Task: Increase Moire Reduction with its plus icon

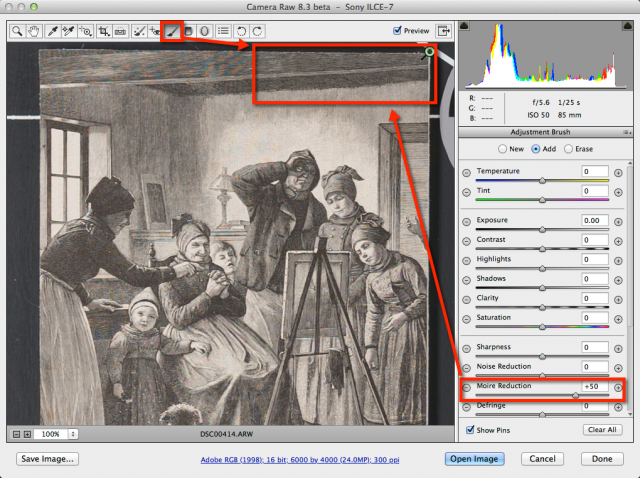Action: click(x=618, y=387)
